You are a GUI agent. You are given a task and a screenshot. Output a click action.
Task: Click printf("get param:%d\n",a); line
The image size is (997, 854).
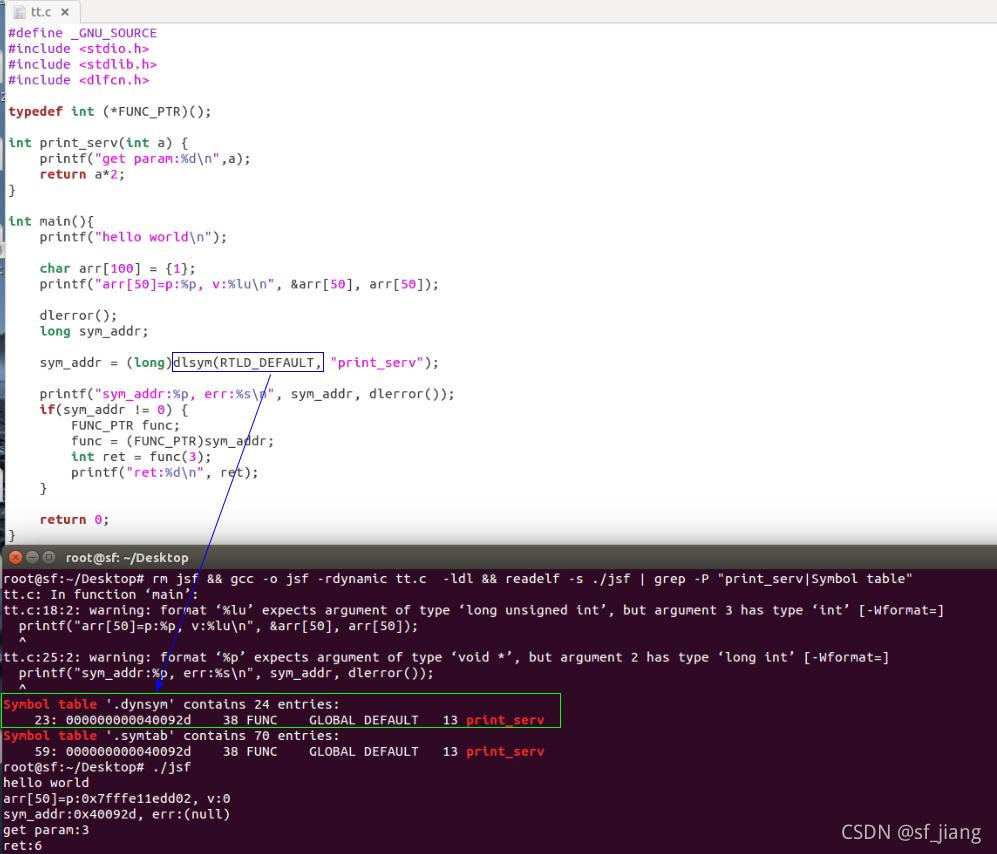(145, 159)
